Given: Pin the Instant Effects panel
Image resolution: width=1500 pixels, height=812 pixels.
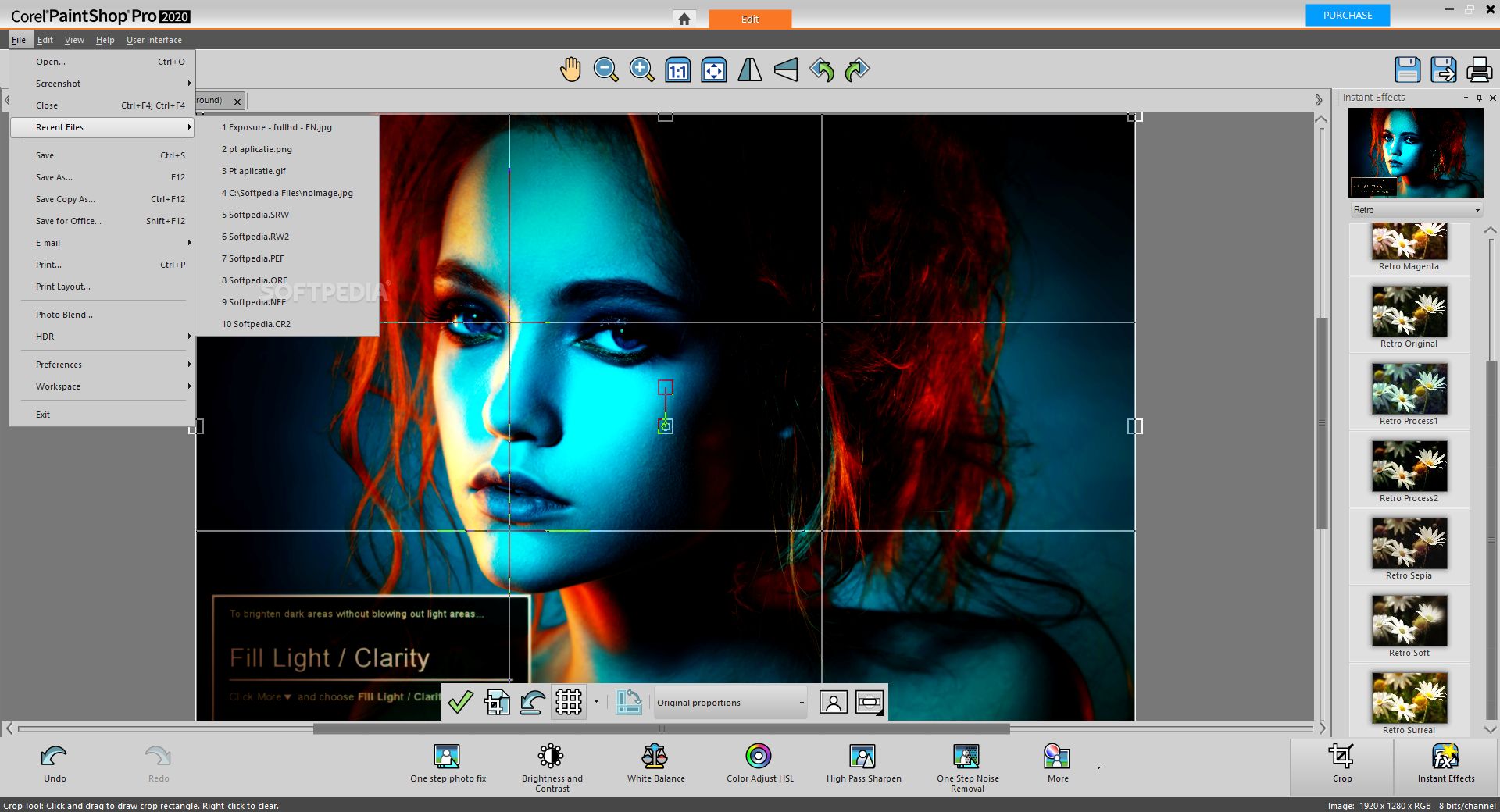Looking at the screenshot, I should 1479,97.
